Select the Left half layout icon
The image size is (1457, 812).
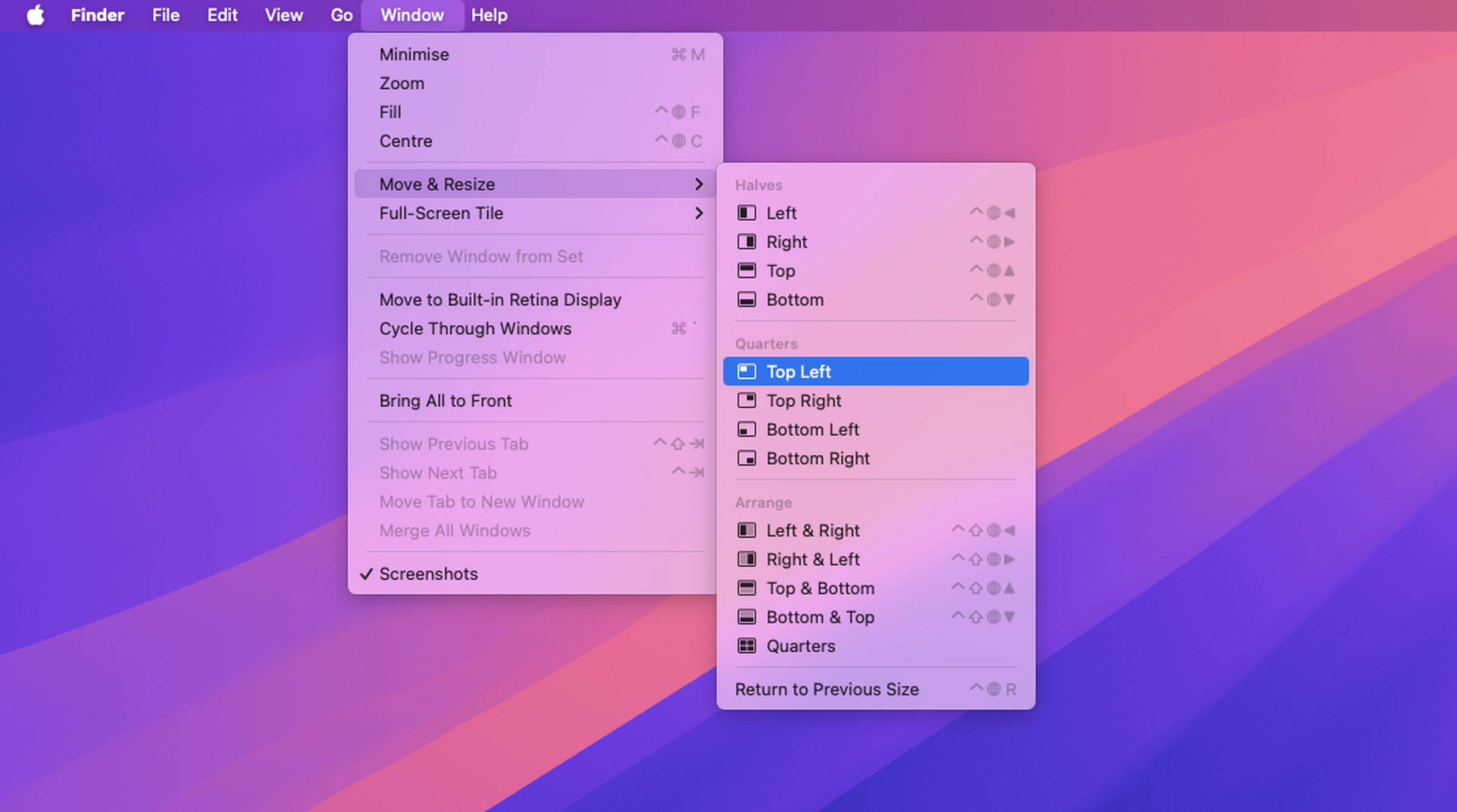[x=747, y=212]
